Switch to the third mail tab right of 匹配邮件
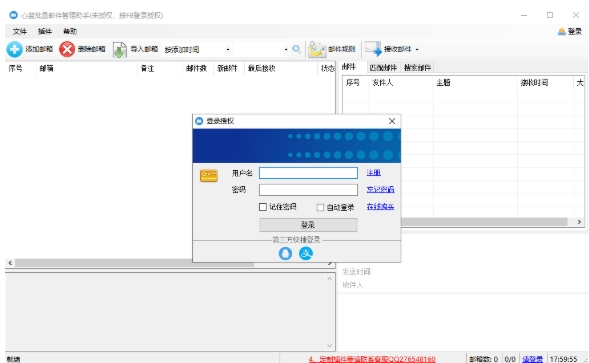The width and height of the screenshot is (589, 363). tap(417, 68)
